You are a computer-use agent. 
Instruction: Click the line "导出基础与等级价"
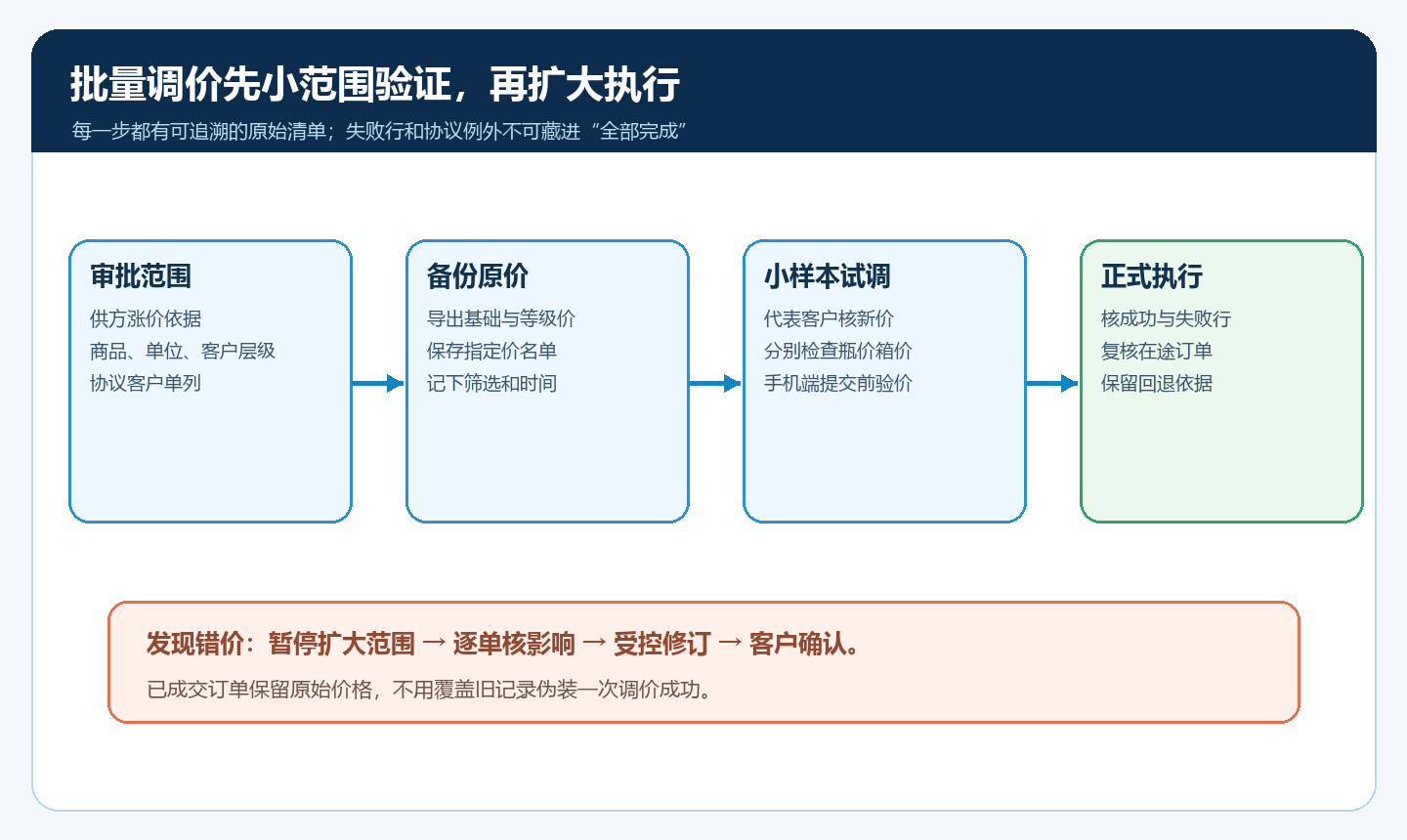(501, 318)
